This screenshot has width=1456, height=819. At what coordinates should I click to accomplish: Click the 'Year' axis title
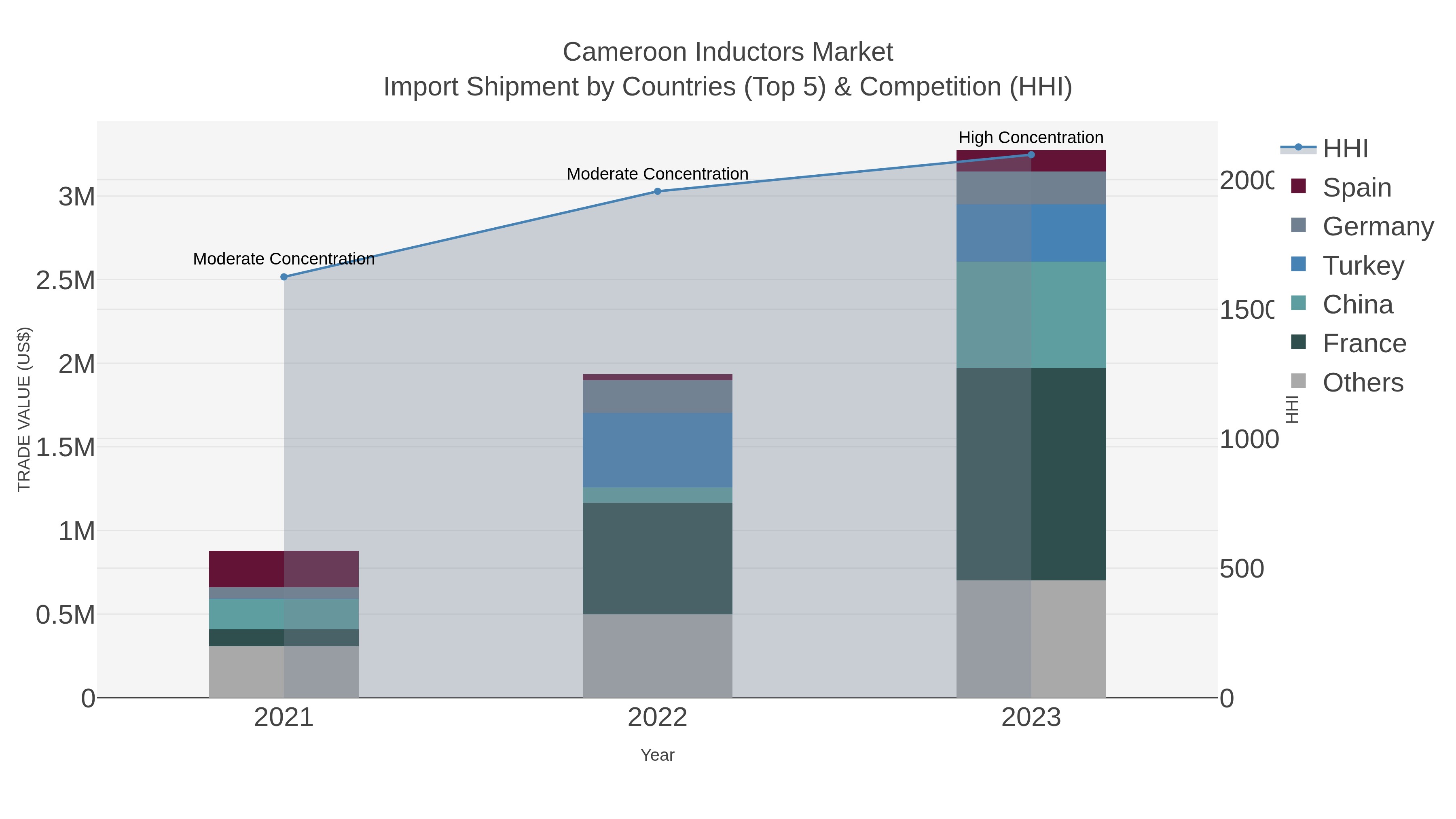coord(657,755)
